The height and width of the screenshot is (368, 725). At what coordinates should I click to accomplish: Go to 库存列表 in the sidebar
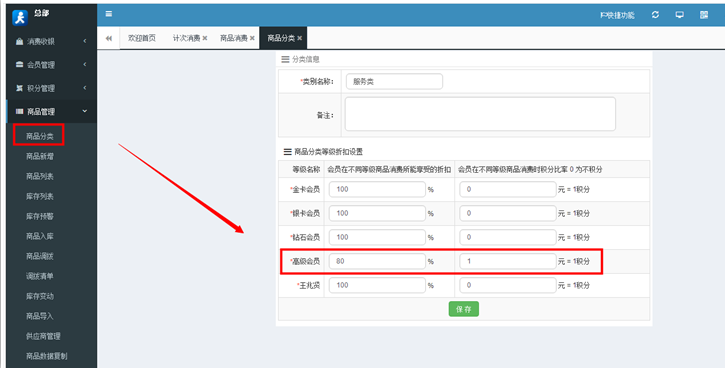(40, 196)
